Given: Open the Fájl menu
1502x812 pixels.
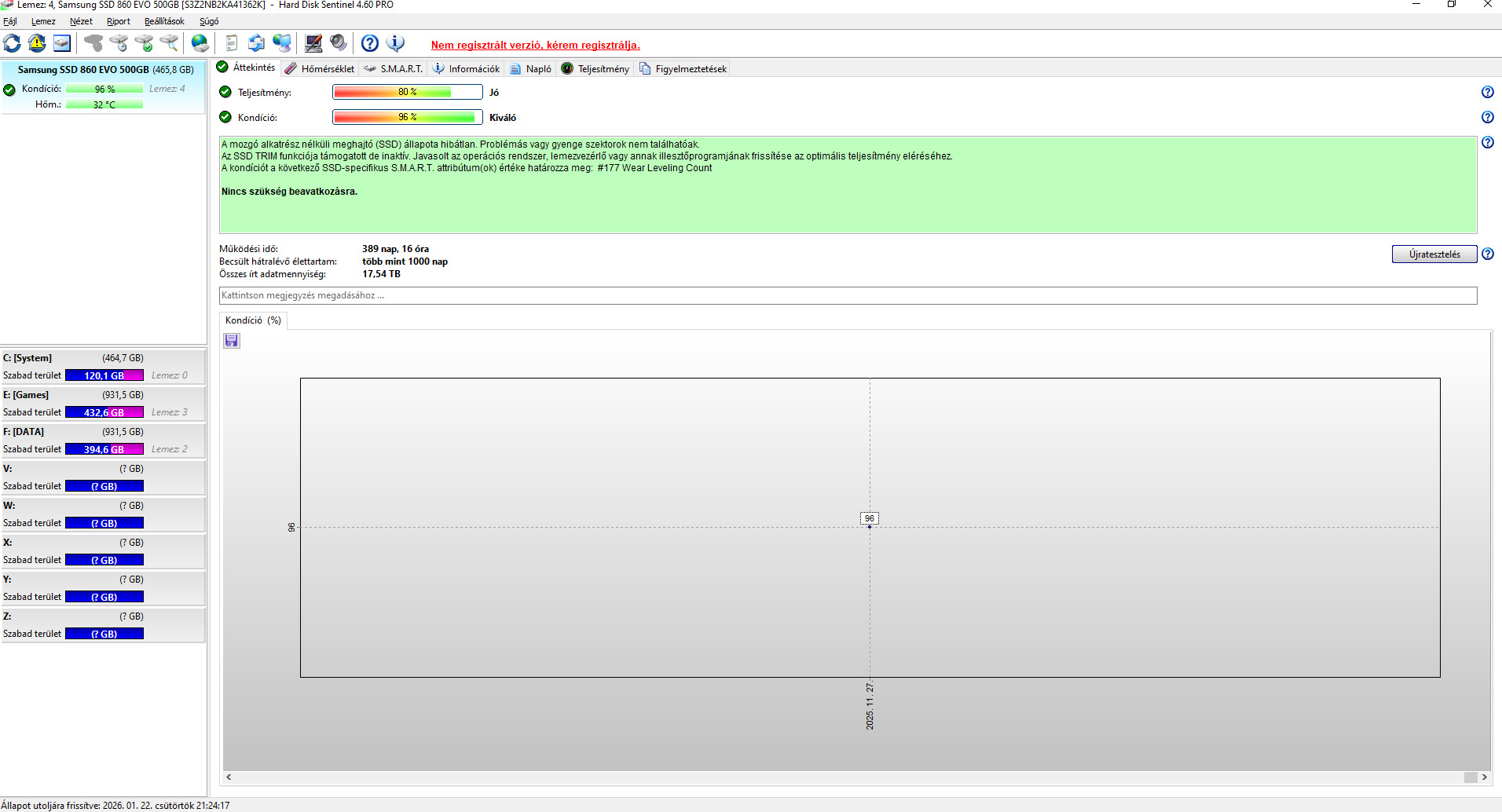Looking at the screenshot, I should 10,21.
